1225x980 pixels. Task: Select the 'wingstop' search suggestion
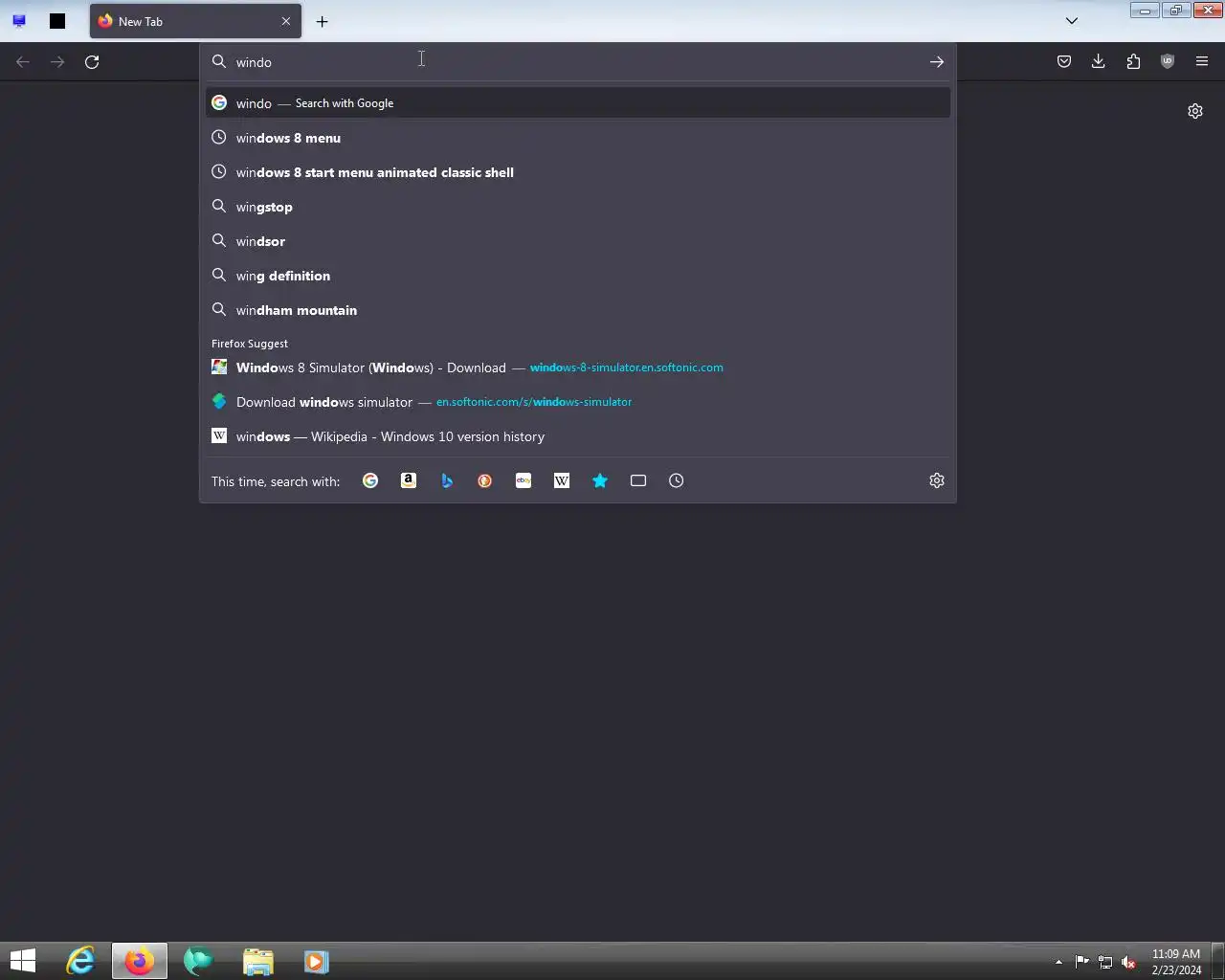[x=578, y=207]
